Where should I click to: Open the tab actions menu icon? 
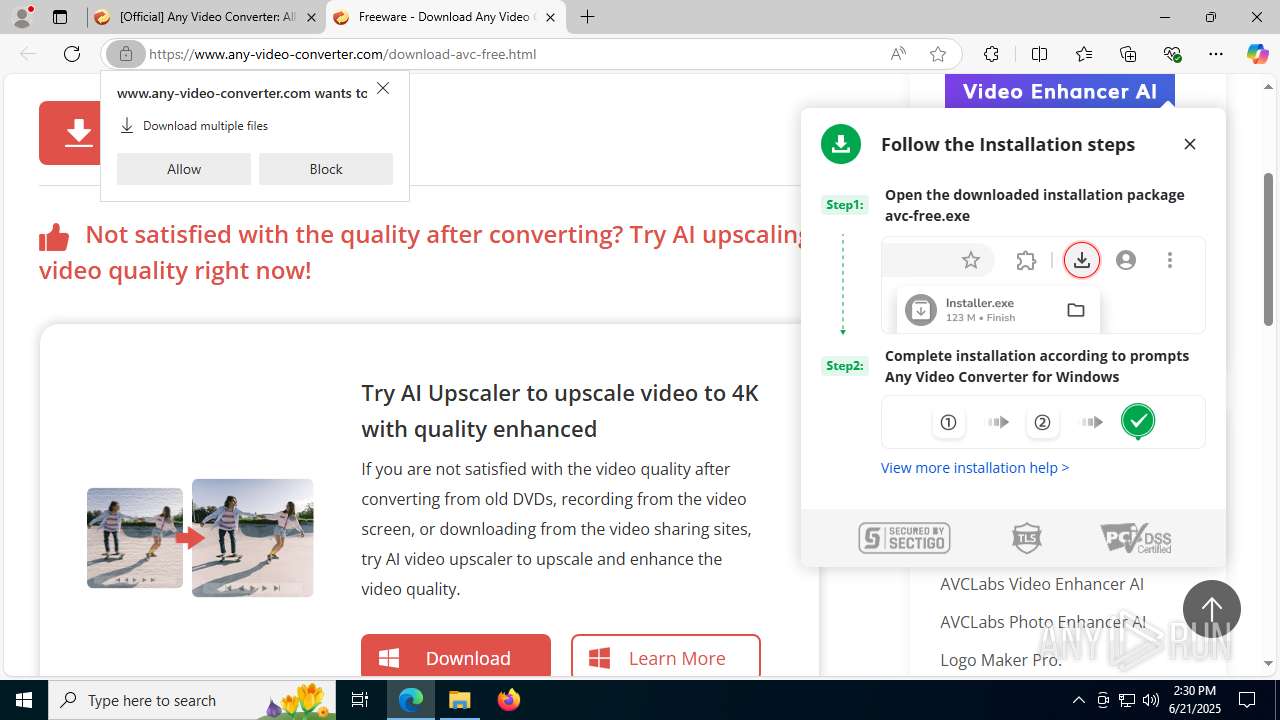tap(60, 17)
